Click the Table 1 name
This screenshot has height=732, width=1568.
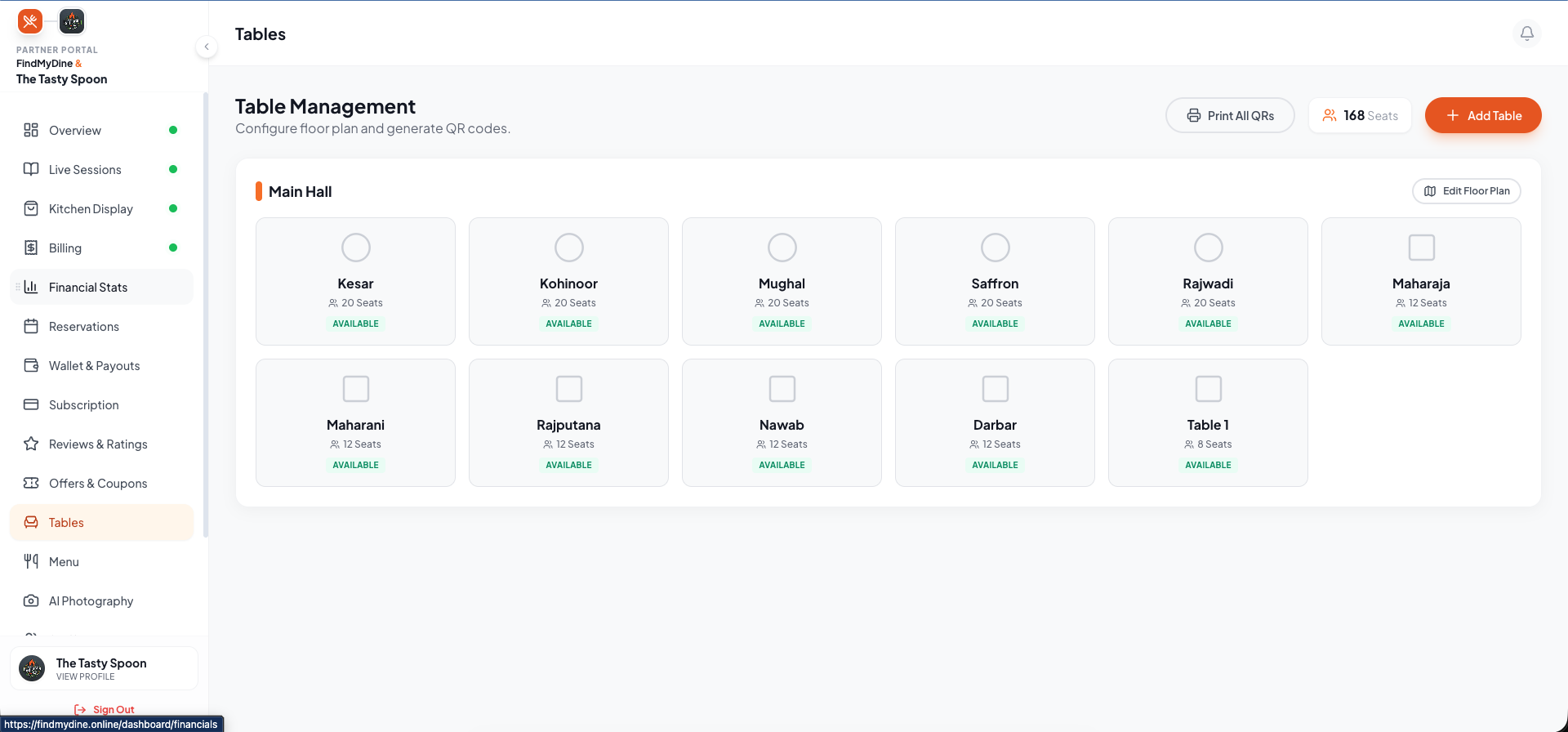(1208, 425)
